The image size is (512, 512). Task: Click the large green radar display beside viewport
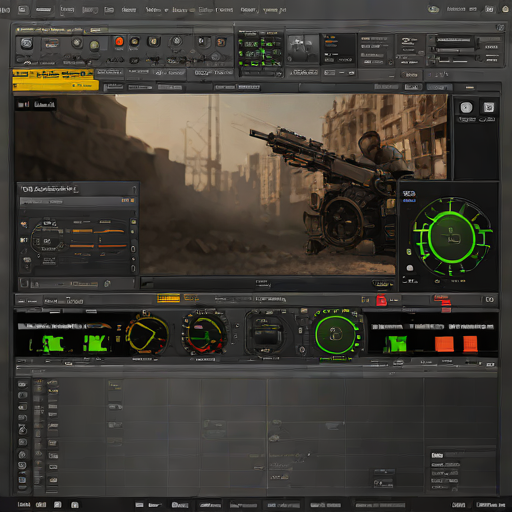(451, 237)
